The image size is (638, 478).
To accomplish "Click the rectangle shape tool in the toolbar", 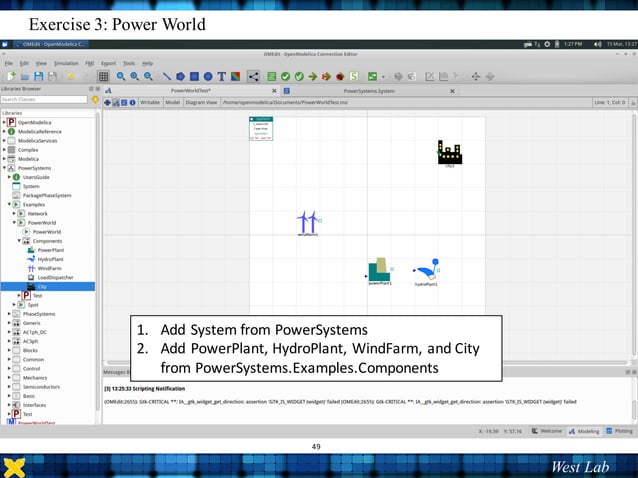I will (x=194, y=76).
